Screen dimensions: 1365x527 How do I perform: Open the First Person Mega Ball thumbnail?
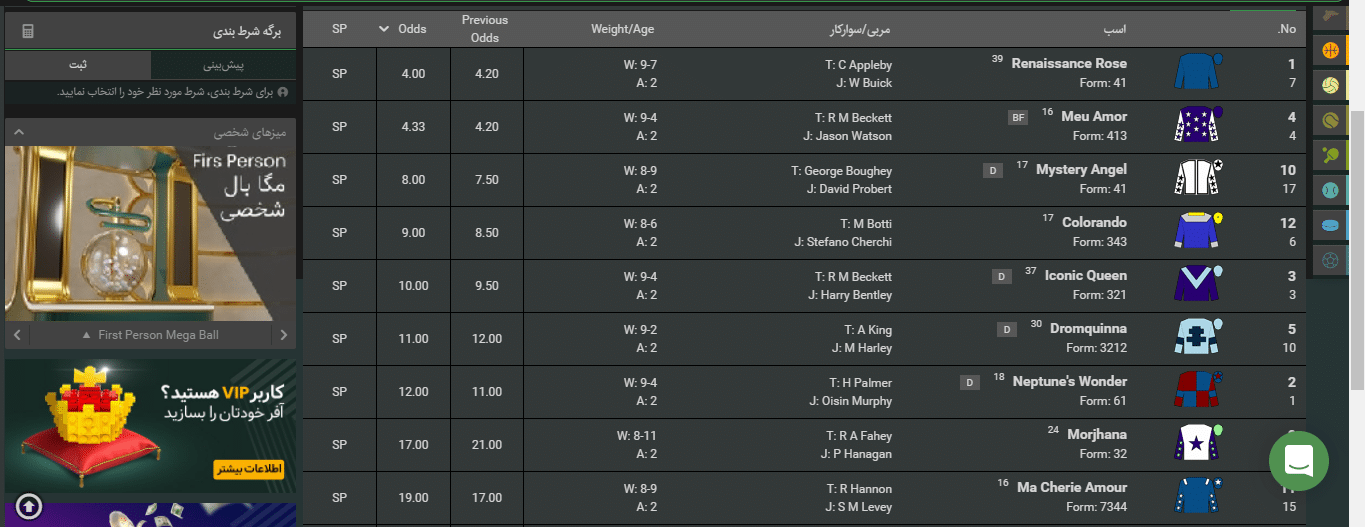[x=150, y=234]
